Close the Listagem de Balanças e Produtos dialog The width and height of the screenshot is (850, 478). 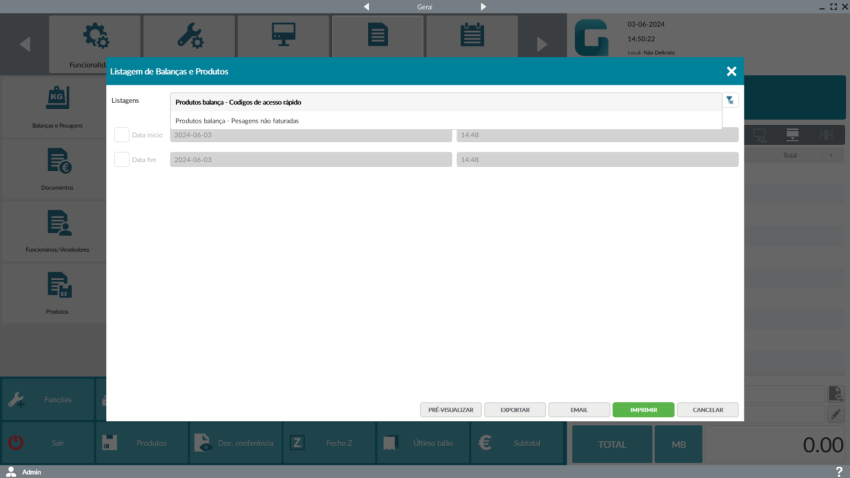click(x=731, y=72)
